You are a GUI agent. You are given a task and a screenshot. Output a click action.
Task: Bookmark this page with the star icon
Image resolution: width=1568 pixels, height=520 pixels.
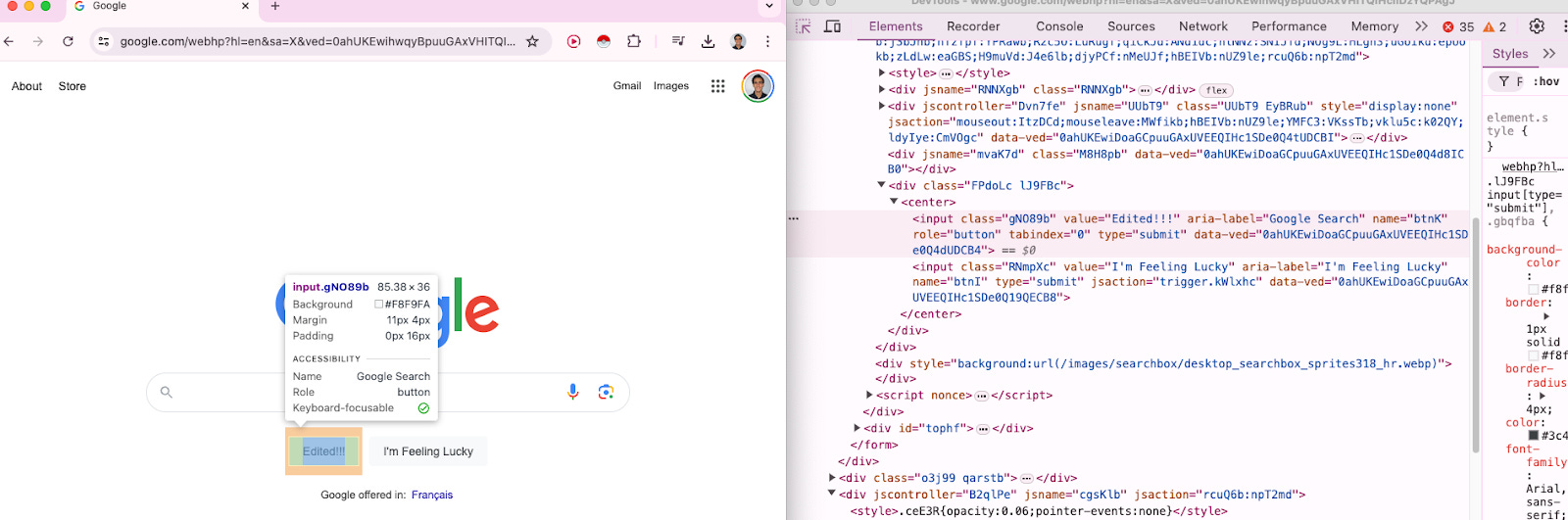[532, 41]
